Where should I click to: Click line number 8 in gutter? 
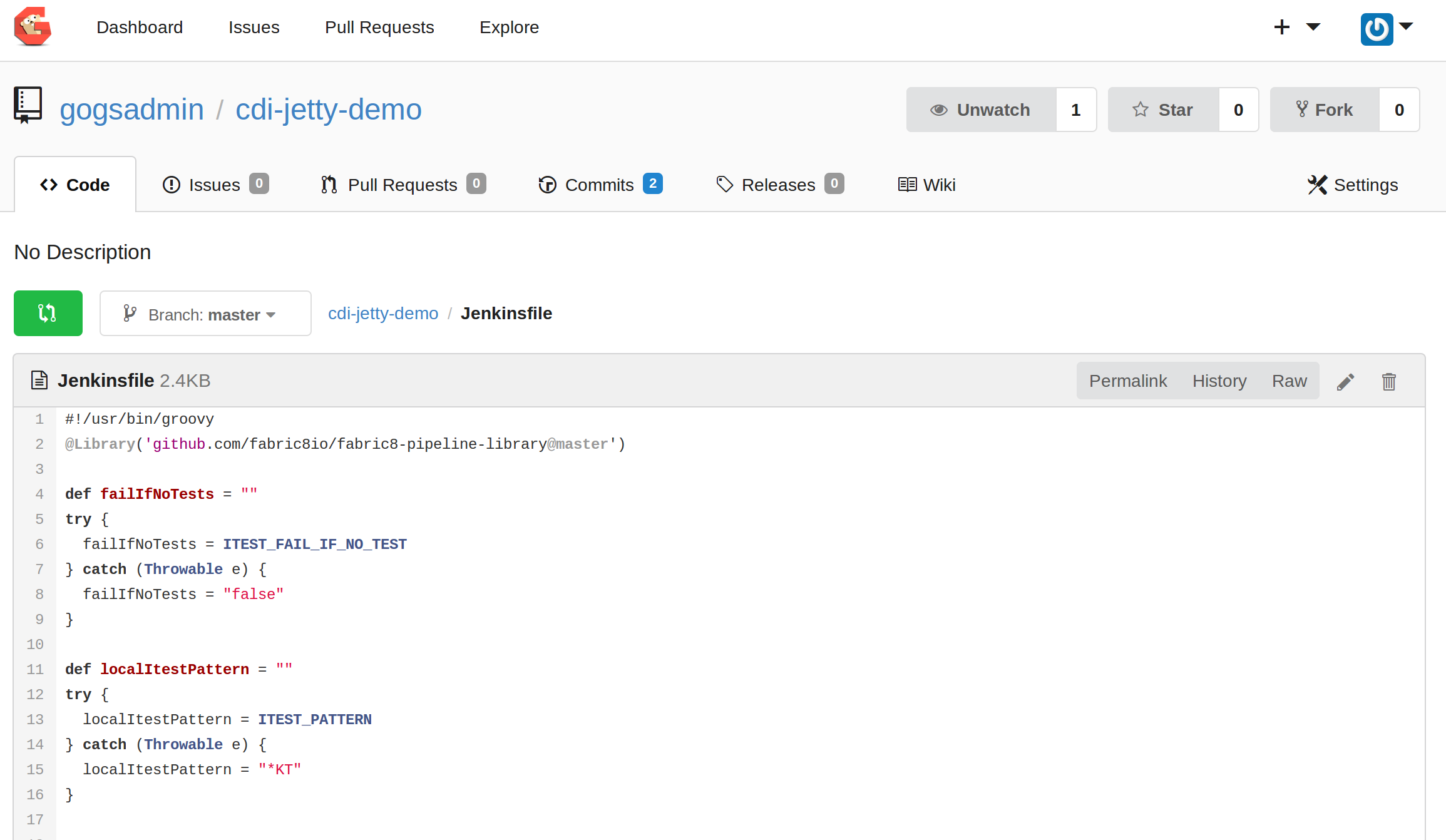pos(39,594)
